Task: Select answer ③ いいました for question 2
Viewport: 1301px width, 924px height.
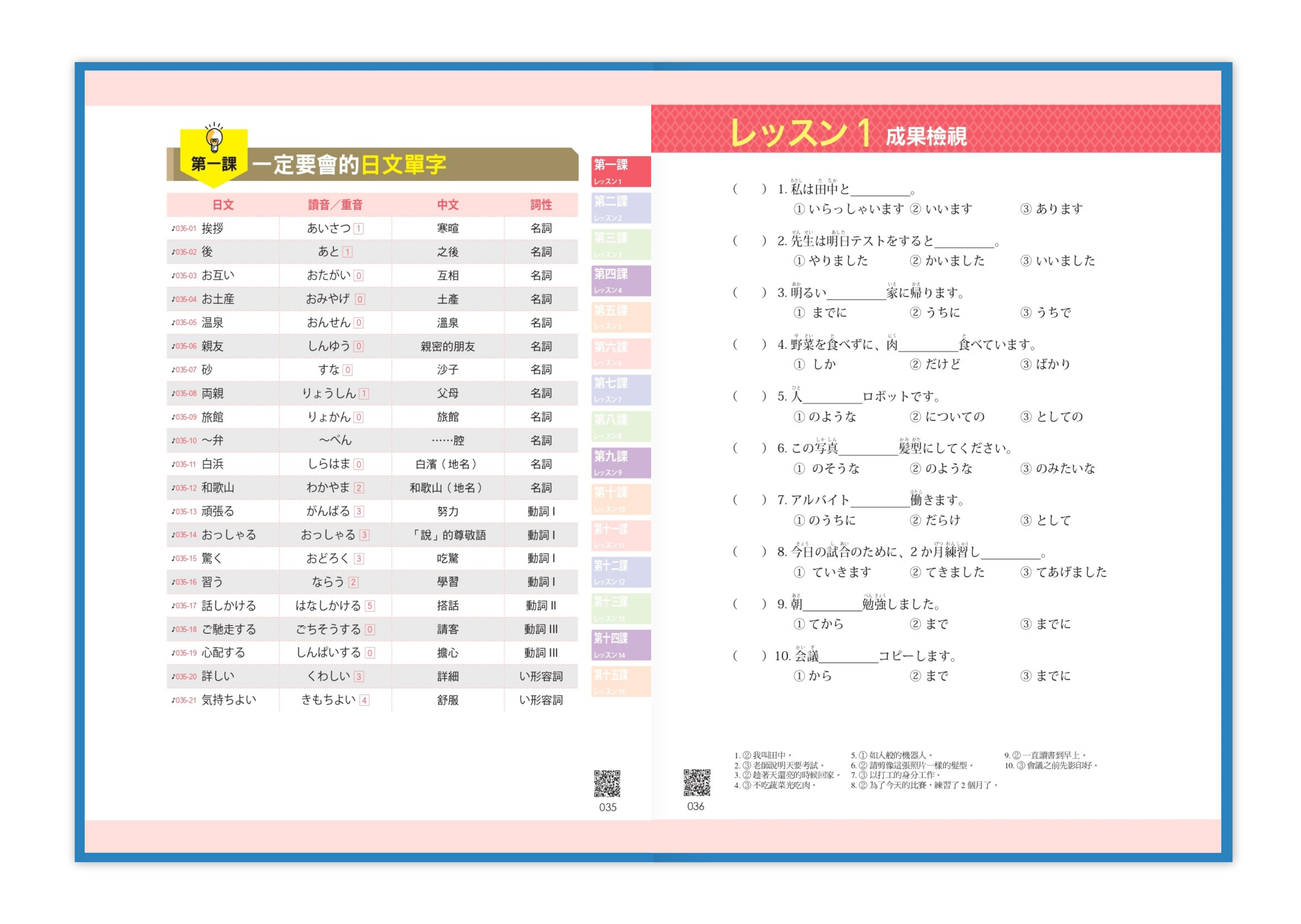Action: coord(1059,261)
